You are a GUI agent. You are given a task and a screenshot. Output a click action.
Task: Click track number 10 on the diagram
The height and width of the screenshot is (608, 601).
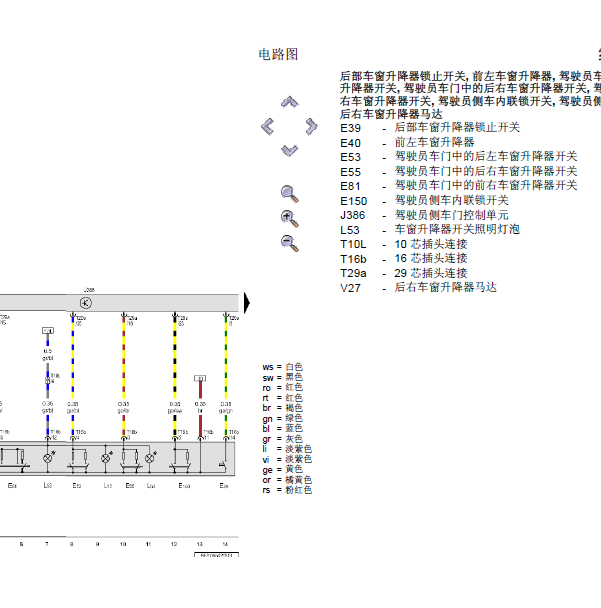click(123, 544)
